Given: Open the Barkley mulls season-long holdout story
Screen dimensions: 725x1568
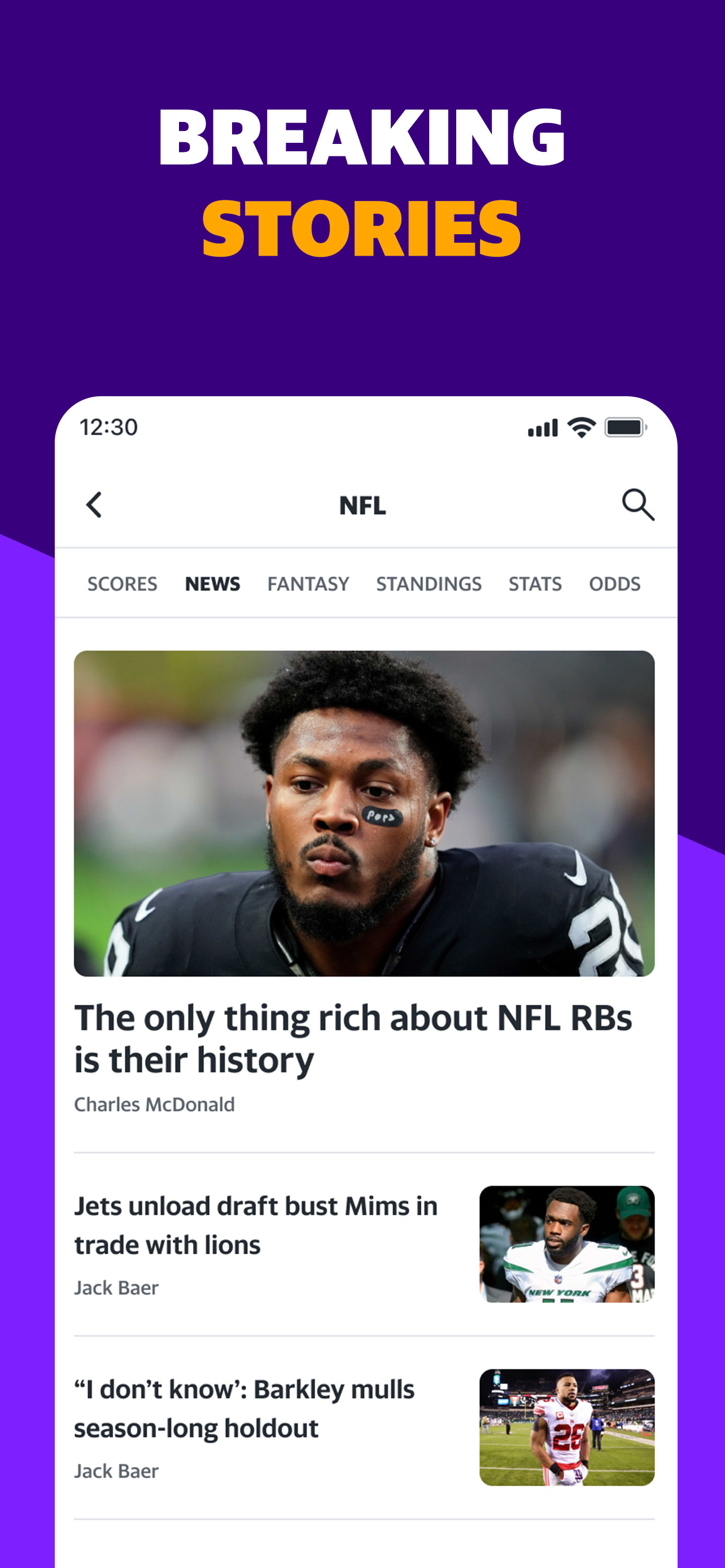Looking at the screenshot, I should [244, 1408].
